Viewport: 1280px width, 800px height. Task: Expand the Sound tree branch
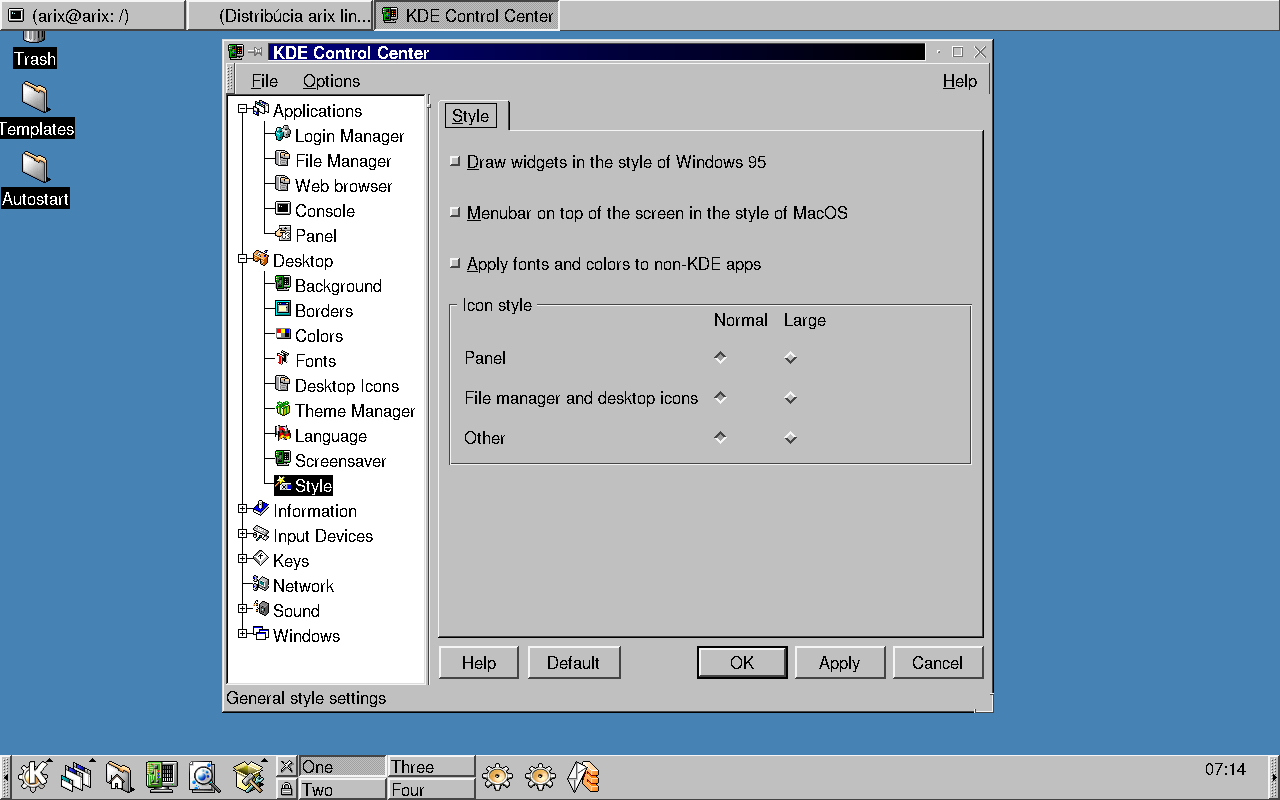pyautogui.click(x=242, y=609)
